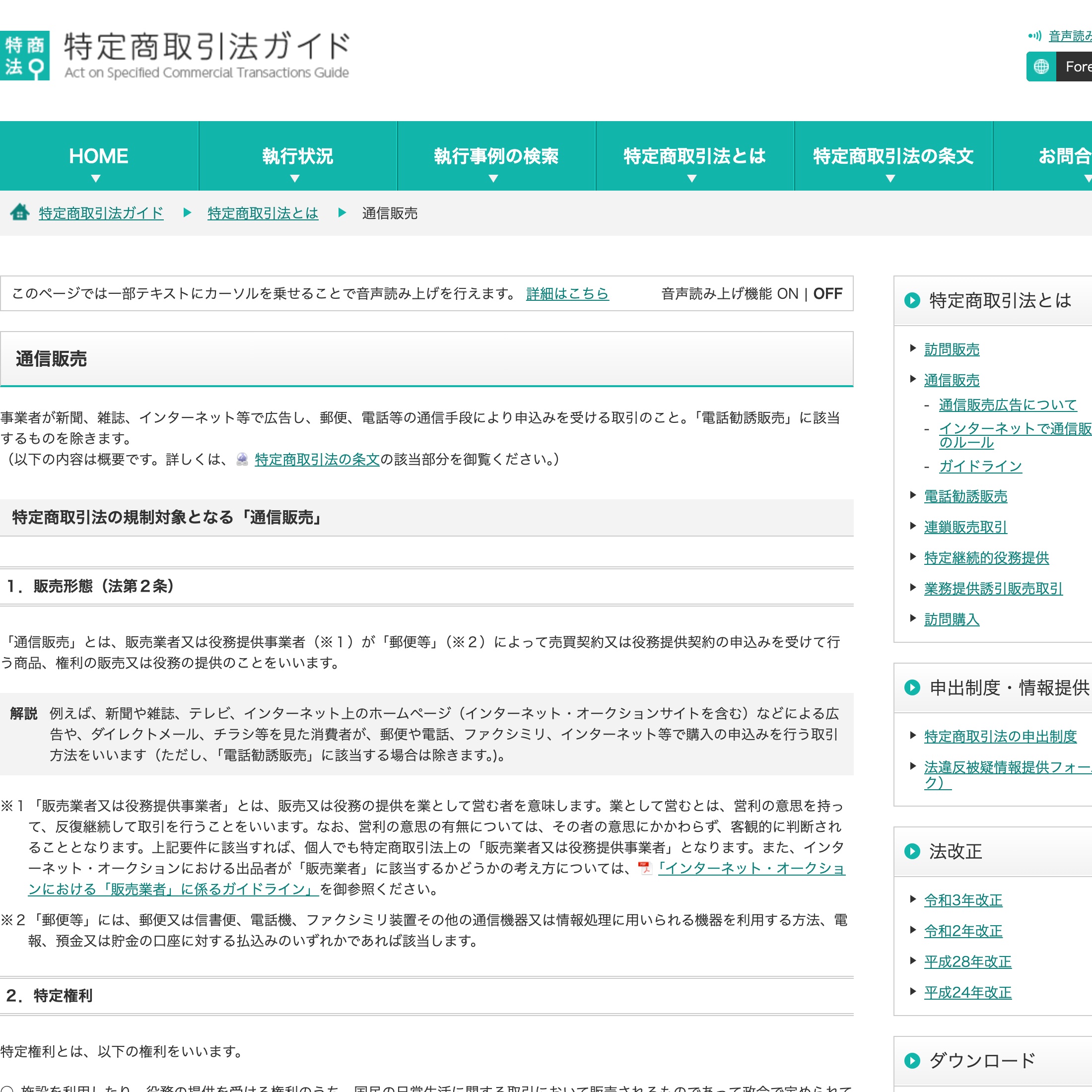
Task: Click the 解説 label
Action: [24, 713]
